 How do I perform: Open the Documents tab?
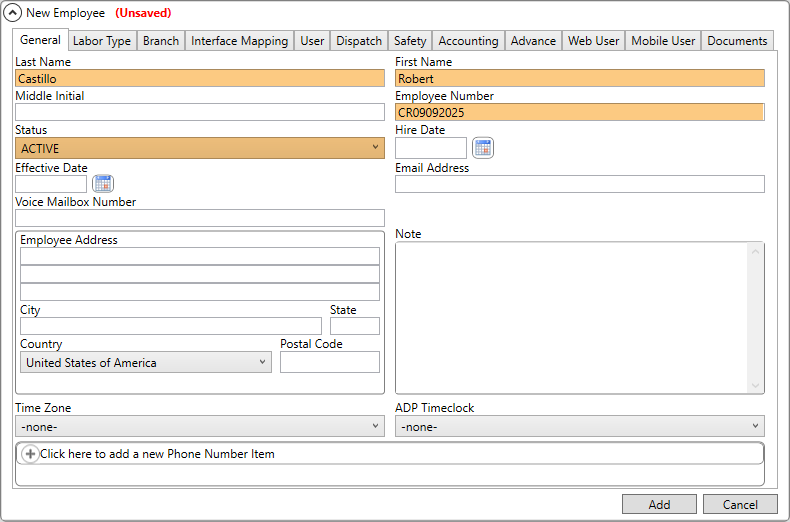(738, 41)
